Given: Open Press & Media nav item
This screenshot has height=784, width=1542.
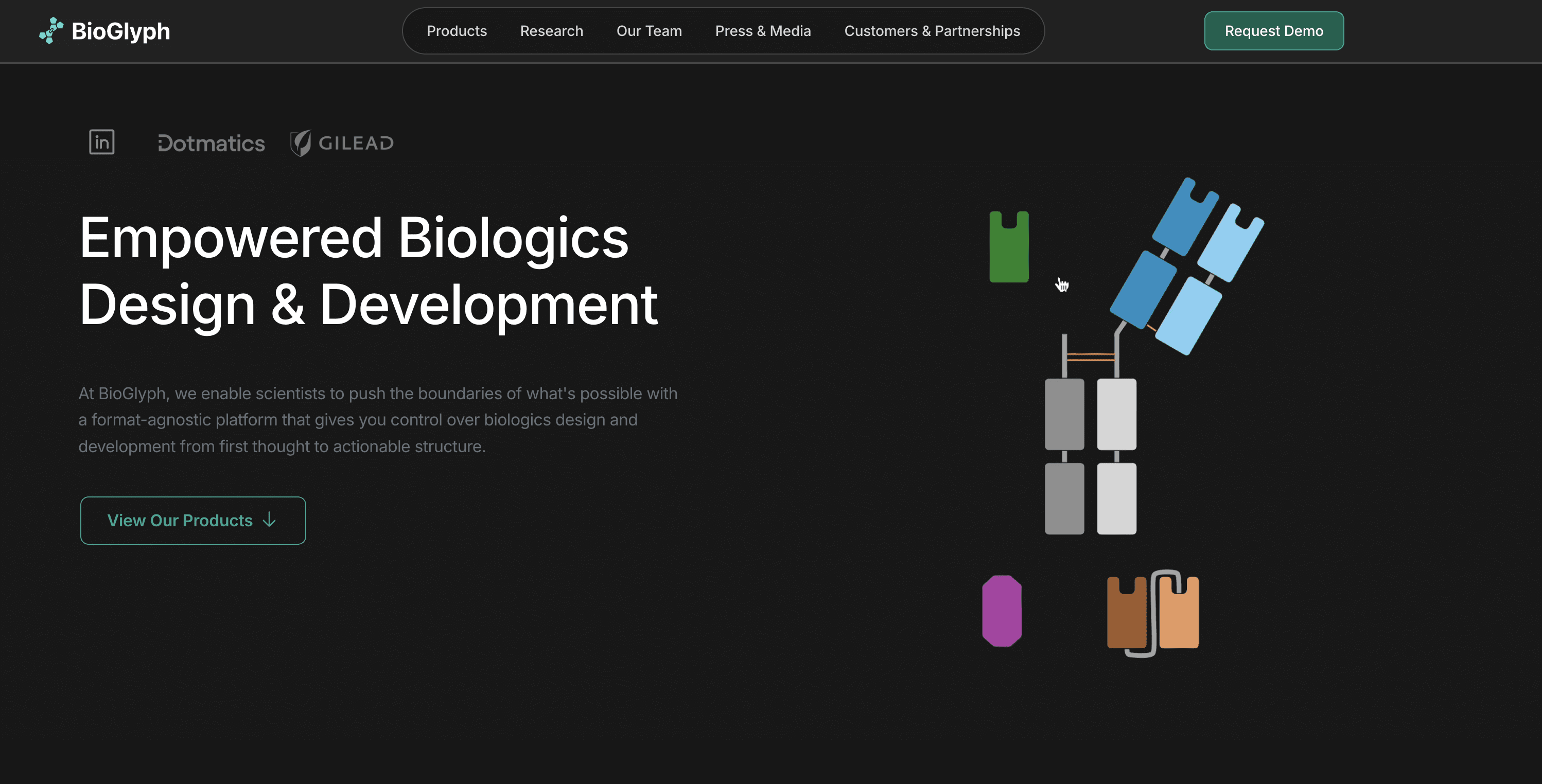Looking at the screenshot, I should point(763,31).
